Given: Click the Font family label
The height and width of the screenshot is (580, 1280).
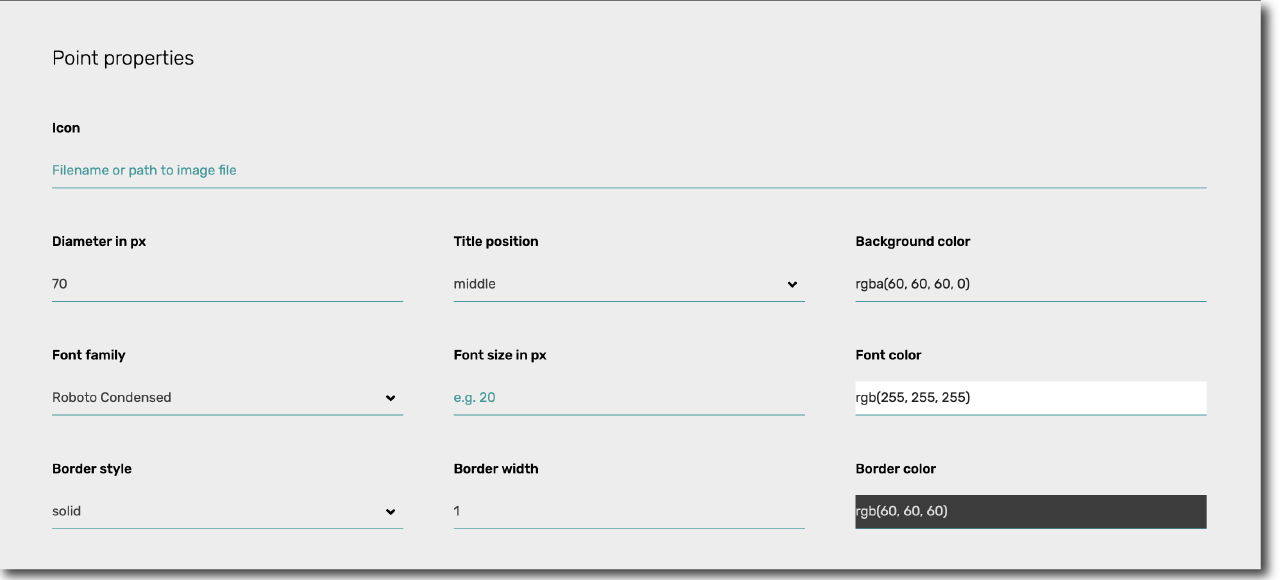Looking at the screenshot, I should pos(89,355).
